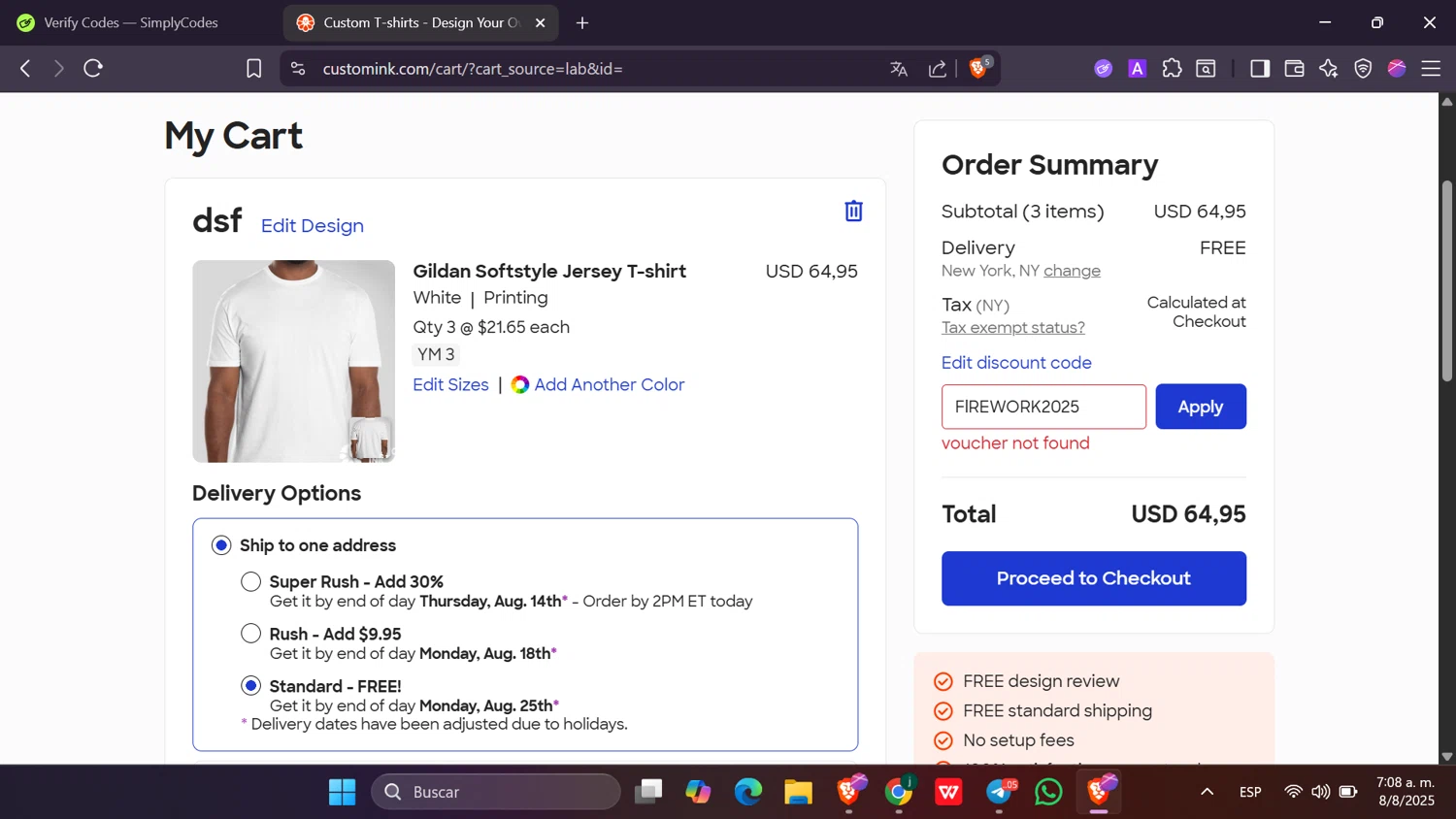Click Edit discount code link
The width and height of the screenshot is (1456, 819).
(1016, 362)
